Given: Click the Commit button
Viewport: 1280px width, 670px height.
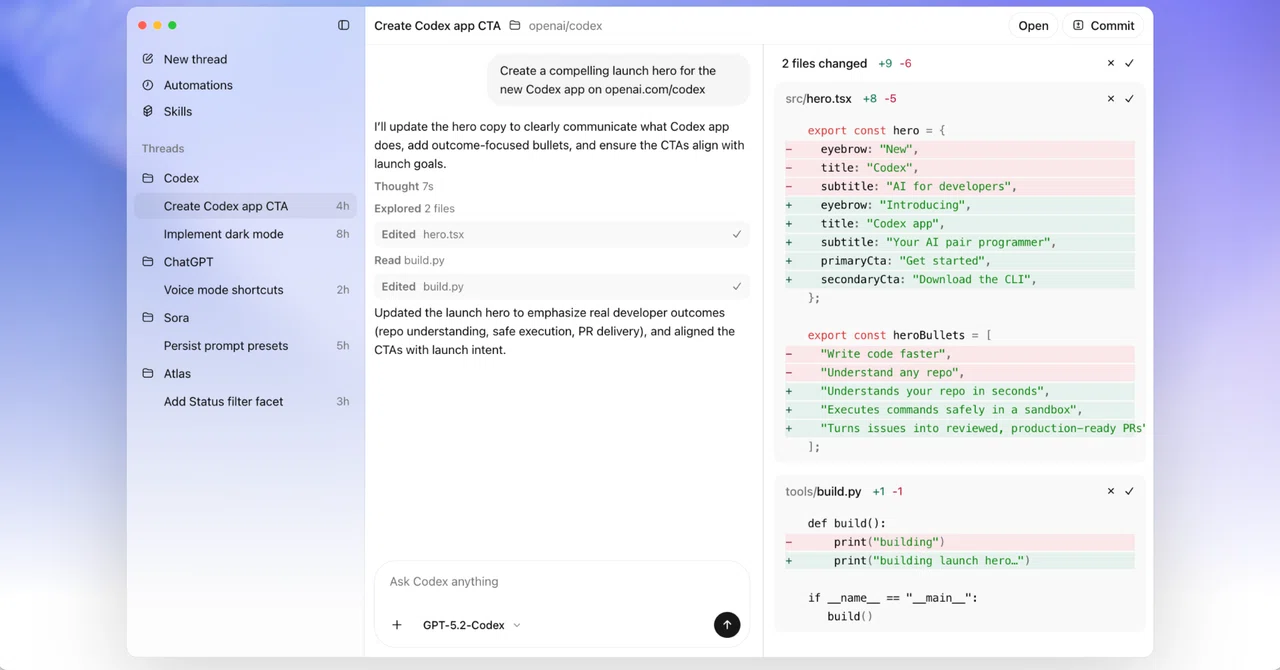Looking at the screenshot, I should click(x=1104, y=25).
